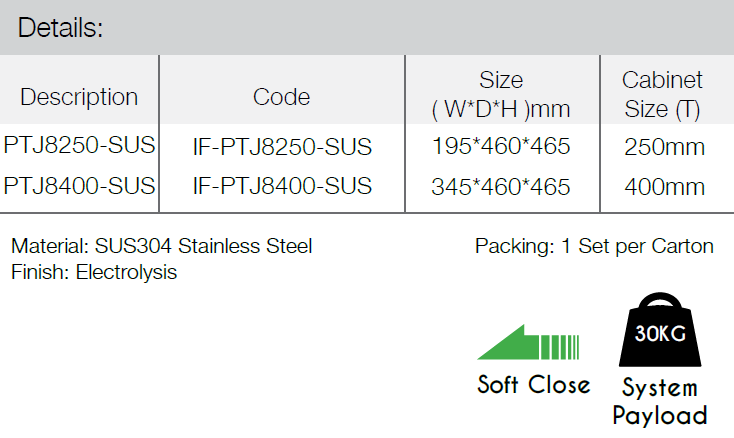Click the Packing: 1 Set per Carton text
The width and height of the screenshot is (734, 438).
[x=594, y=246]
